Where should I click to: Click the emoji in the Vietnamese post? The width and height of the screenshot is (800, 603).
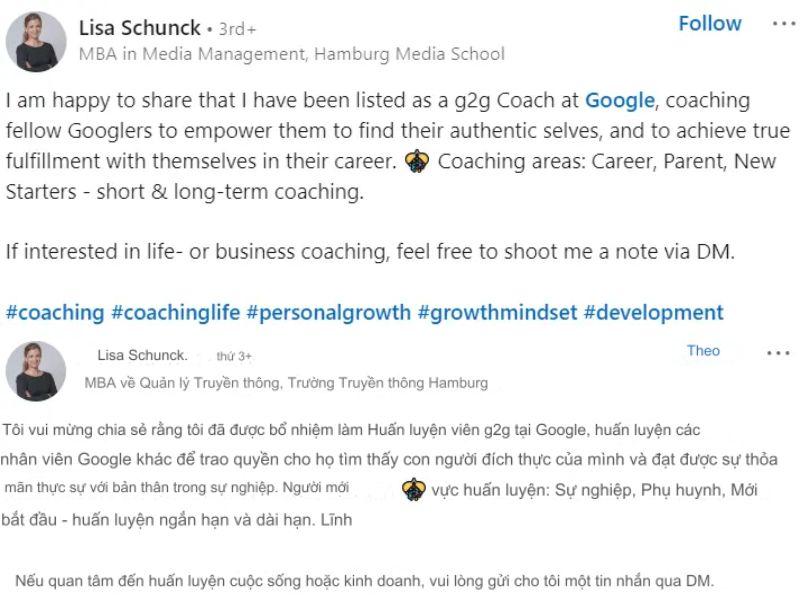click(413, 490)
